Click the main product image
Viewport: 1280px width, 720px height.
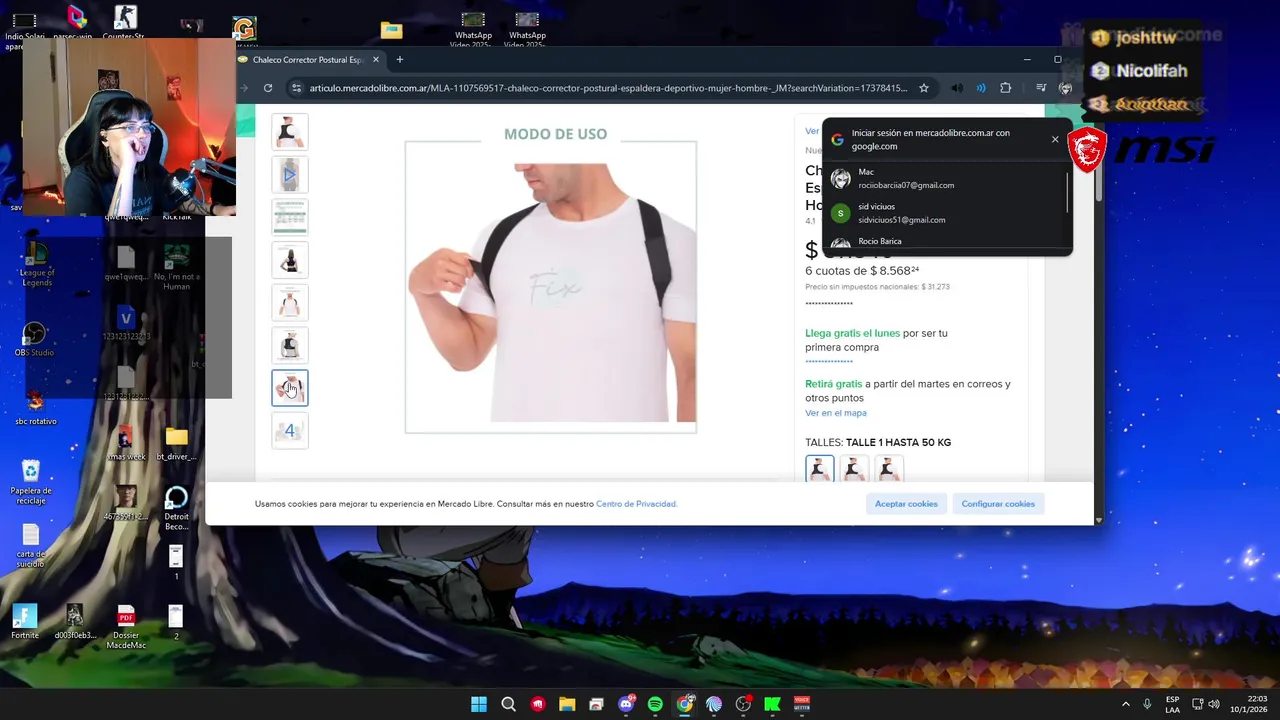pos(551,287)
